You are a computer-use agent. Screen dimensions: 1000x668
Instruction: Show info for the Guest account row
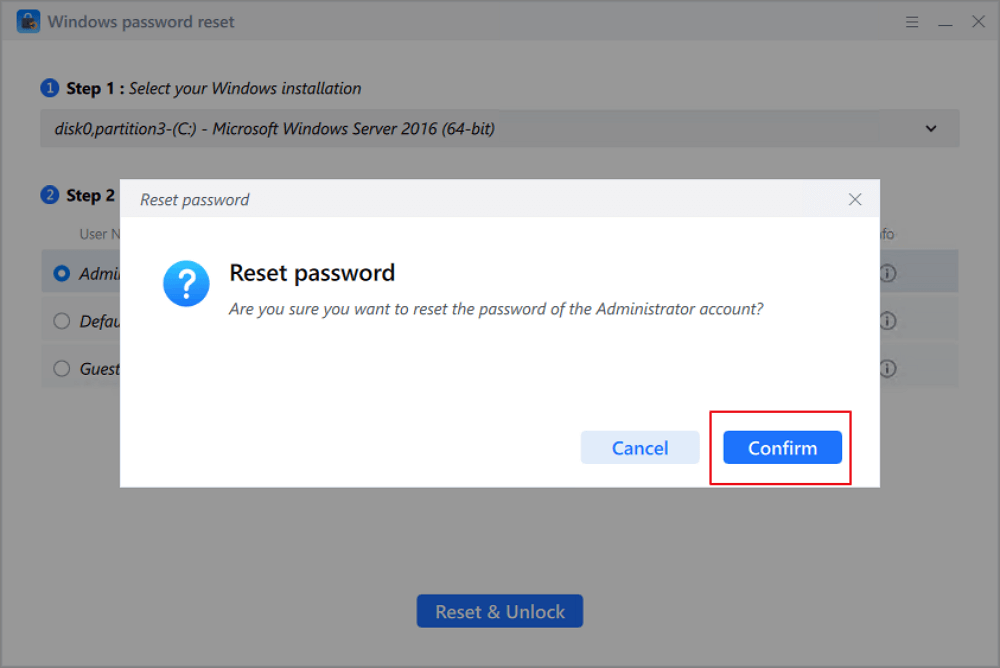click(x=886, y=369)
